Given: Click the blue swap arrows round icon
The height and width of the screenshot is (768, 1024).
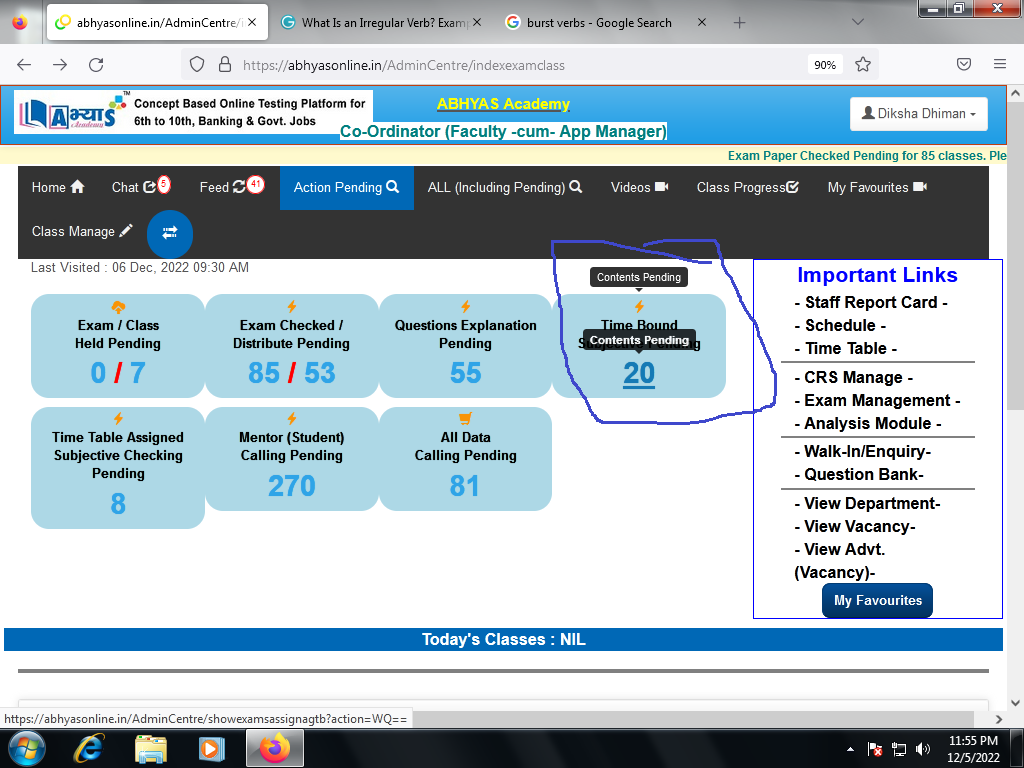Looking at the screenshot, I should click(170, 232).
